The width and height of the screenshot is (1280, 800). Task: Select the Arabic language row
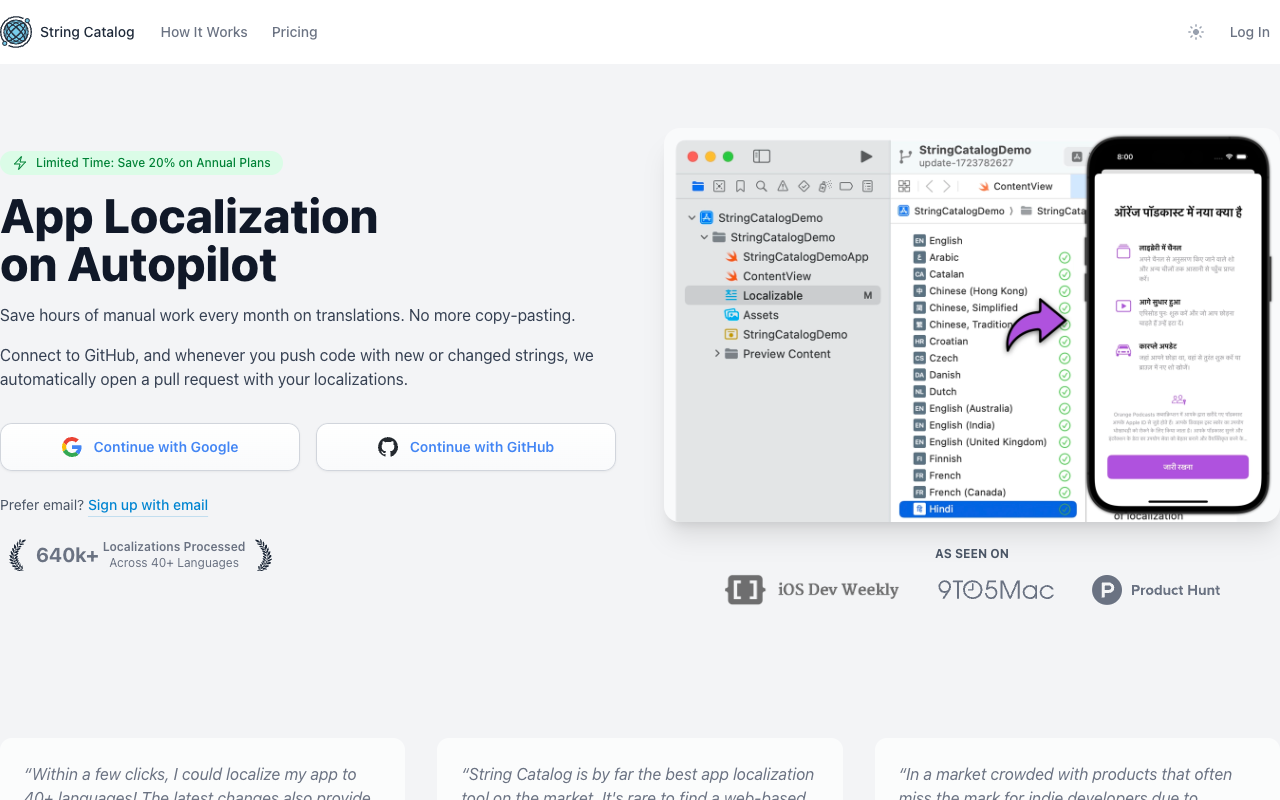992,257
